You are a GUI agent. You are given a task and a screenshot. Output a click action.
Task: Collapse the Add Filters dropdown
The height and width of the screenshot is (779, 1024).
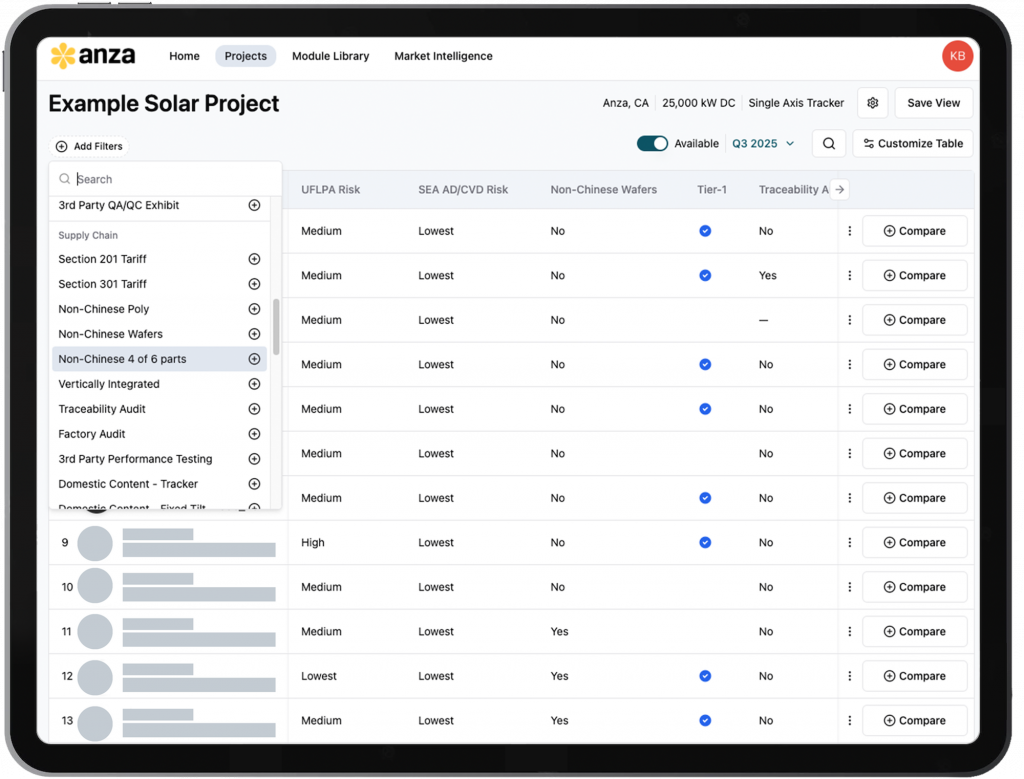[89, 147]
